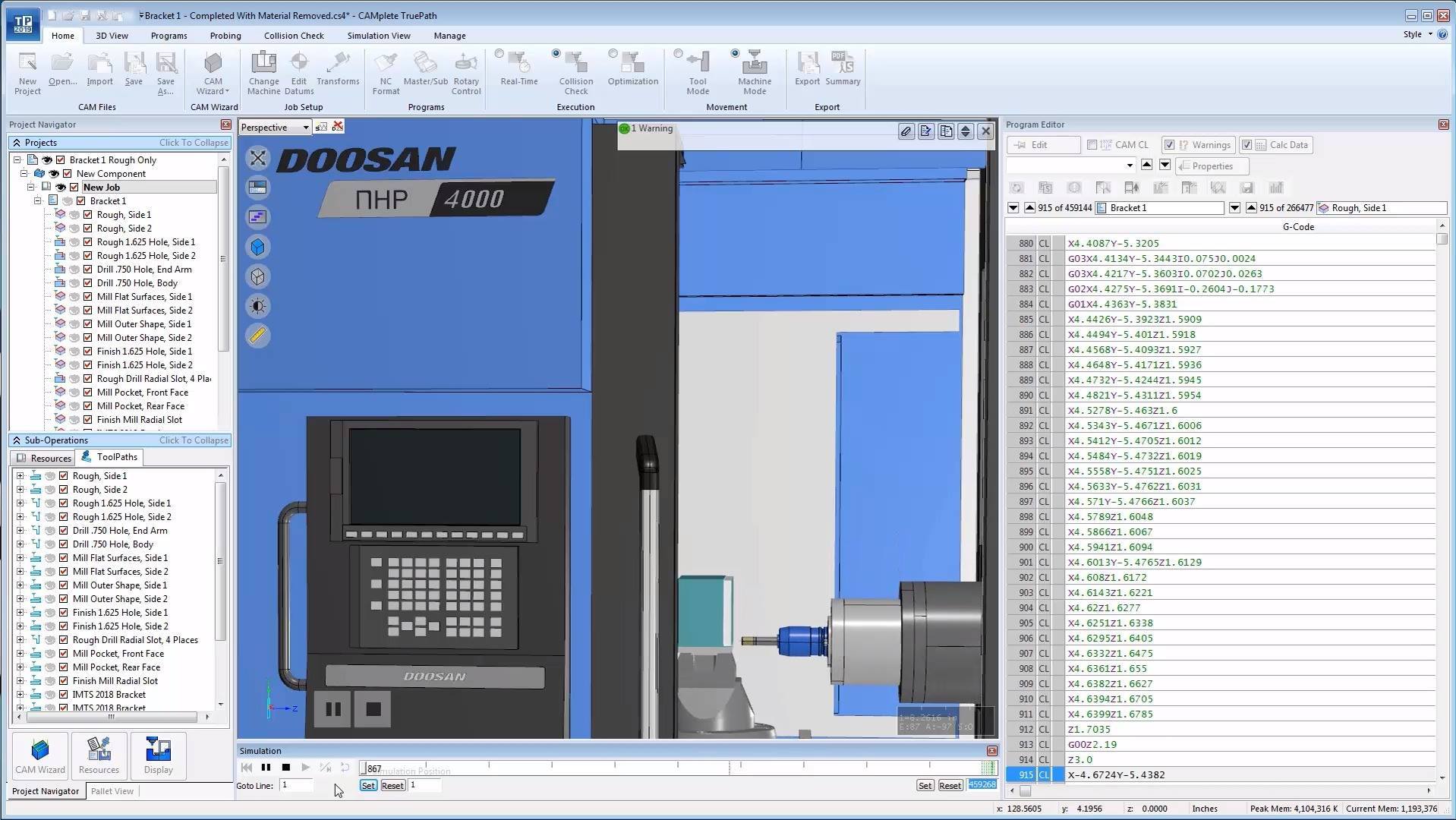
Task: Start the Optimization execution
Action: click(x=632, y=69)
